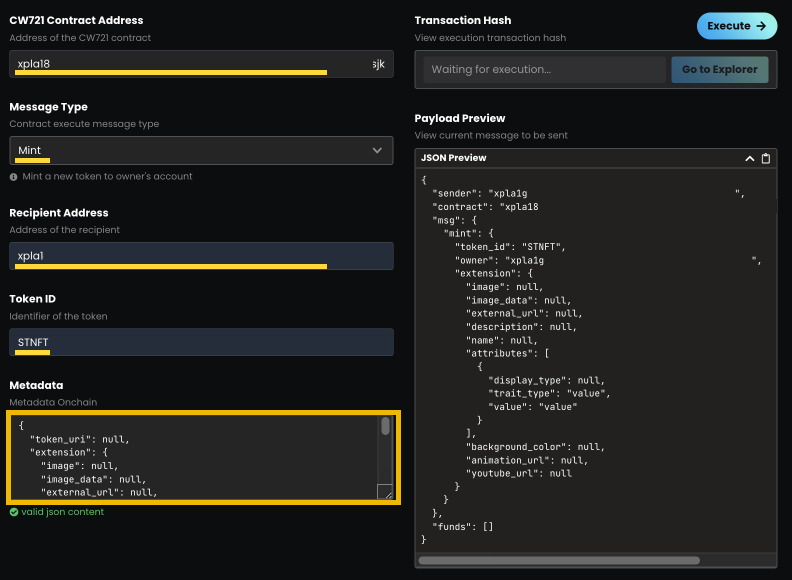This screenshot has height=580, width=792.
Task: Select the Token ID field containing STNFT
Action: (200, 342)
